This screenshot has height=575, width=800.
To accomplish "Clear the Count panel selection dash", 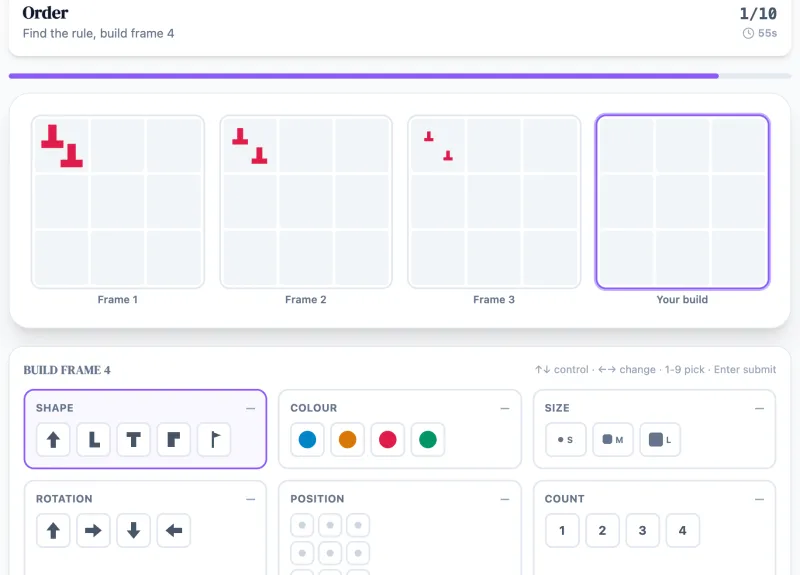I will 759,499.
